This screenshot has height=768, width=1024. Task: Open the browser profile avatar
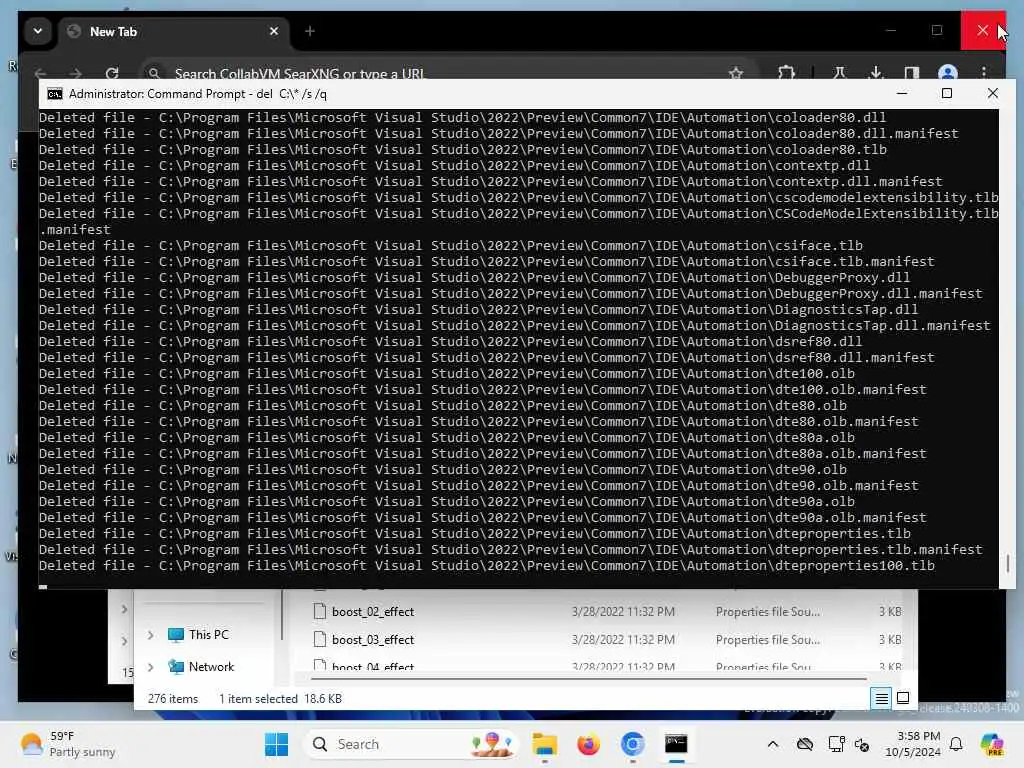[947, 73]
